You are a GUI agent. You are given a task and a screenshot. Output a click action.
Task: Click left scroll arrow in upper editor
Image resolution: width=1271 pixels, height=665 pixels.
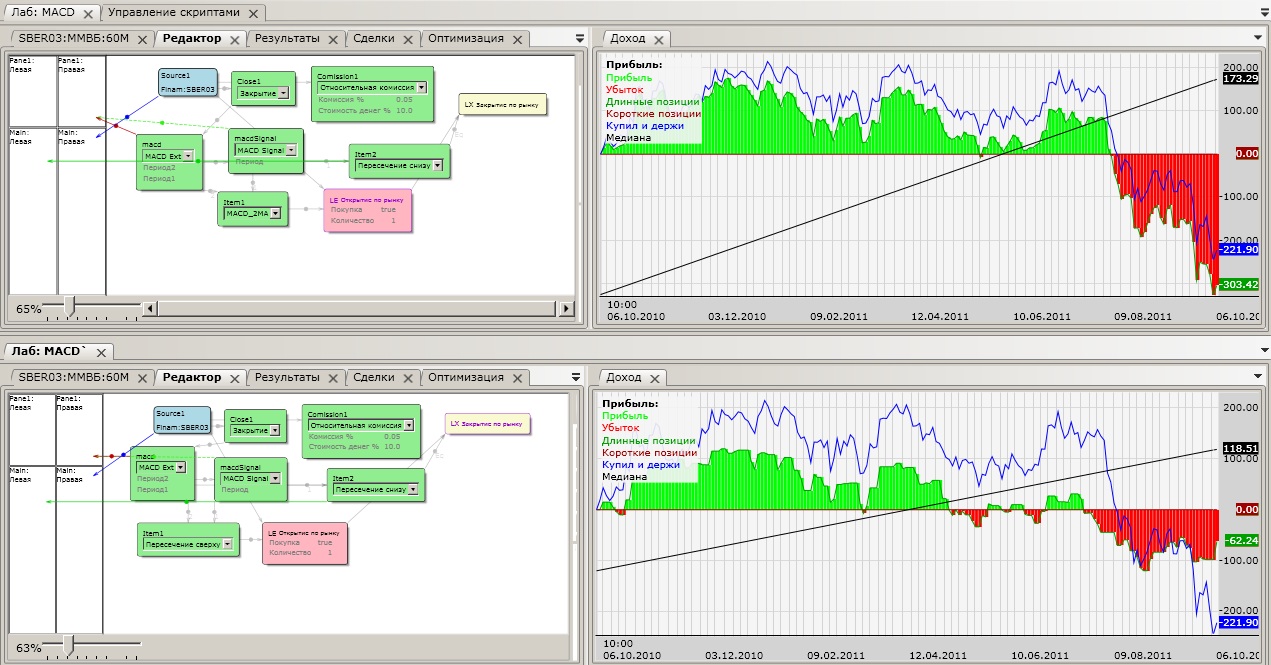tap(151, 308)
